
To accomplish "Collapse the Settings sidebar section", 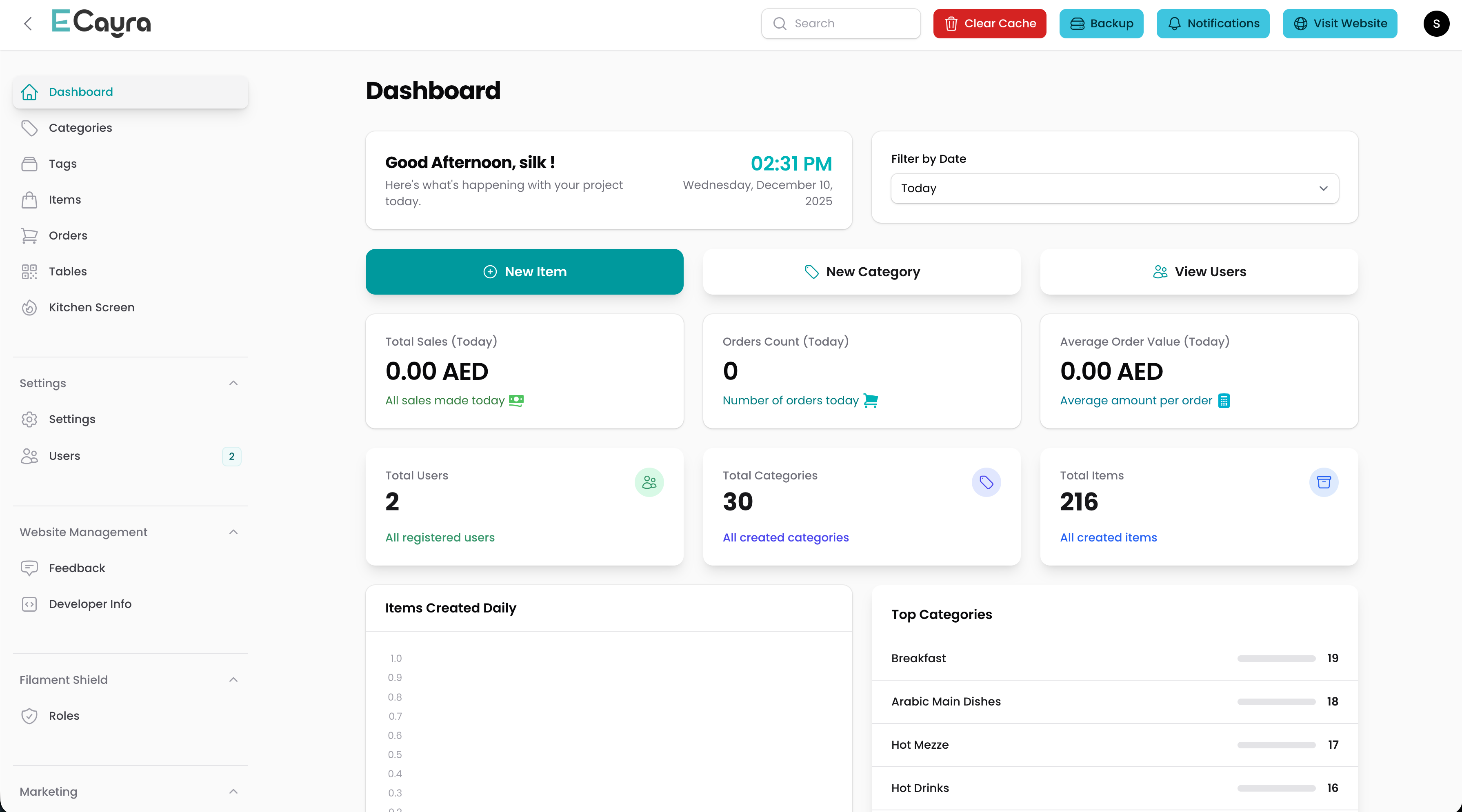I will pyautogui.click(x=233, y=383).
